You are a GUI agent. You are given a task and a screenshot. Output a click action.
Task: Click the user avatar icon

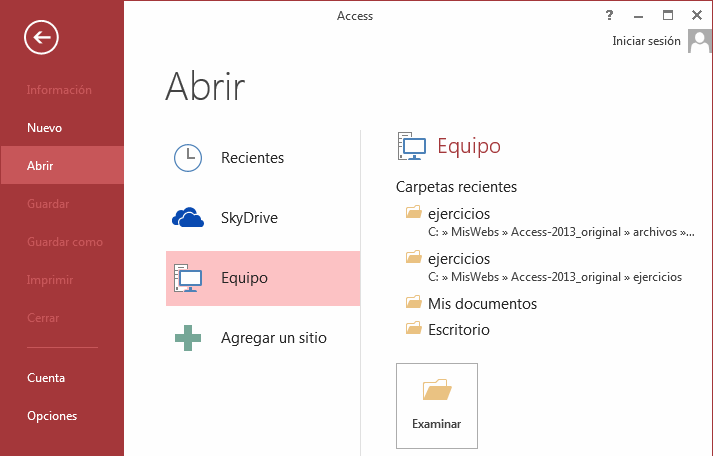click(x=700, y=42)
